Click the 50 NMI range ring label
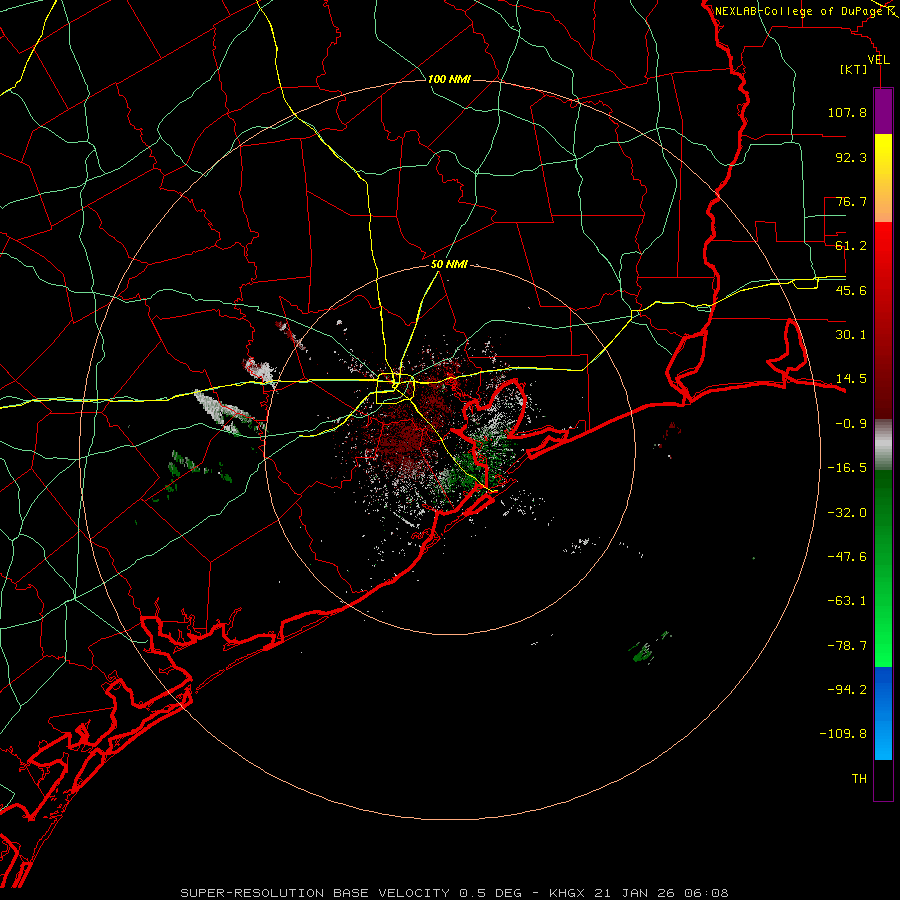Viewport: 900px width, 900px height. pyautogui.click(x=449, y=265)
